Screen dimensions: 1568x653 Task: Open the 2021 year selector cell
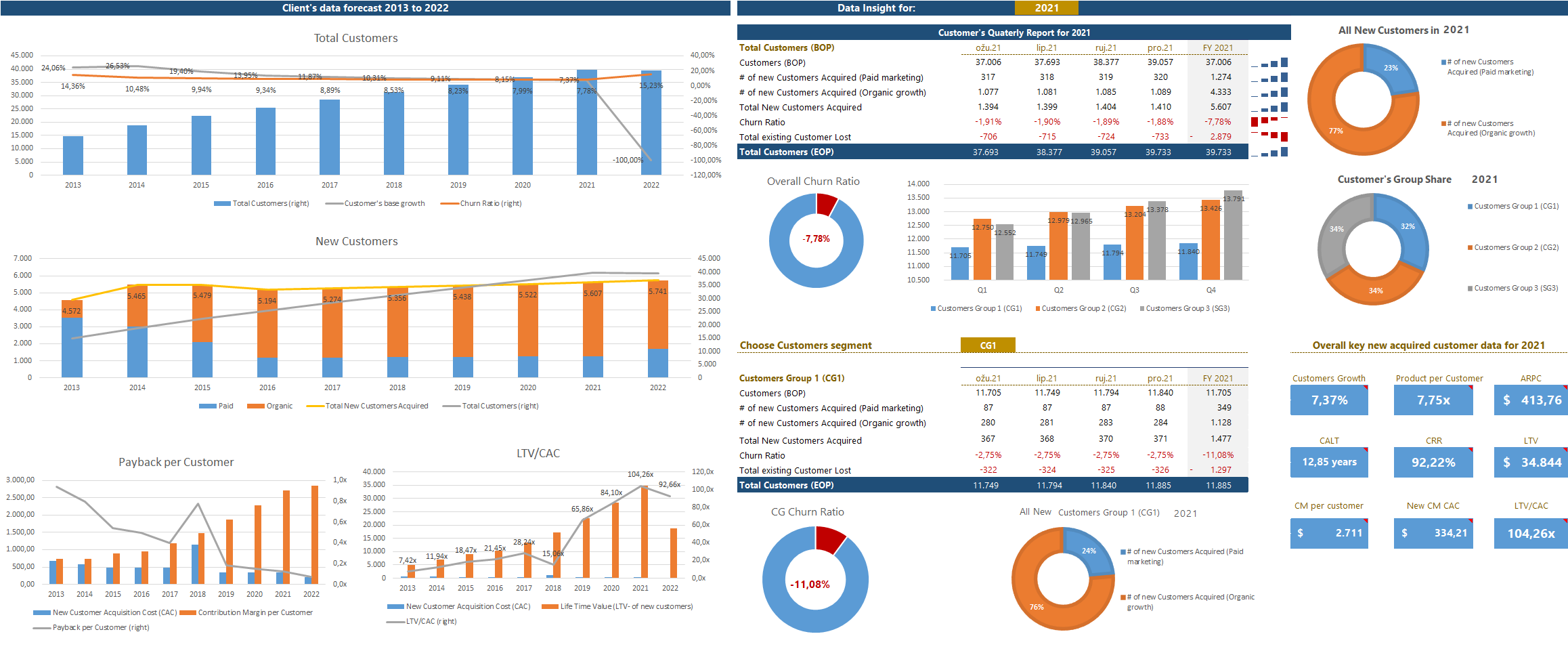(1046, 8)
